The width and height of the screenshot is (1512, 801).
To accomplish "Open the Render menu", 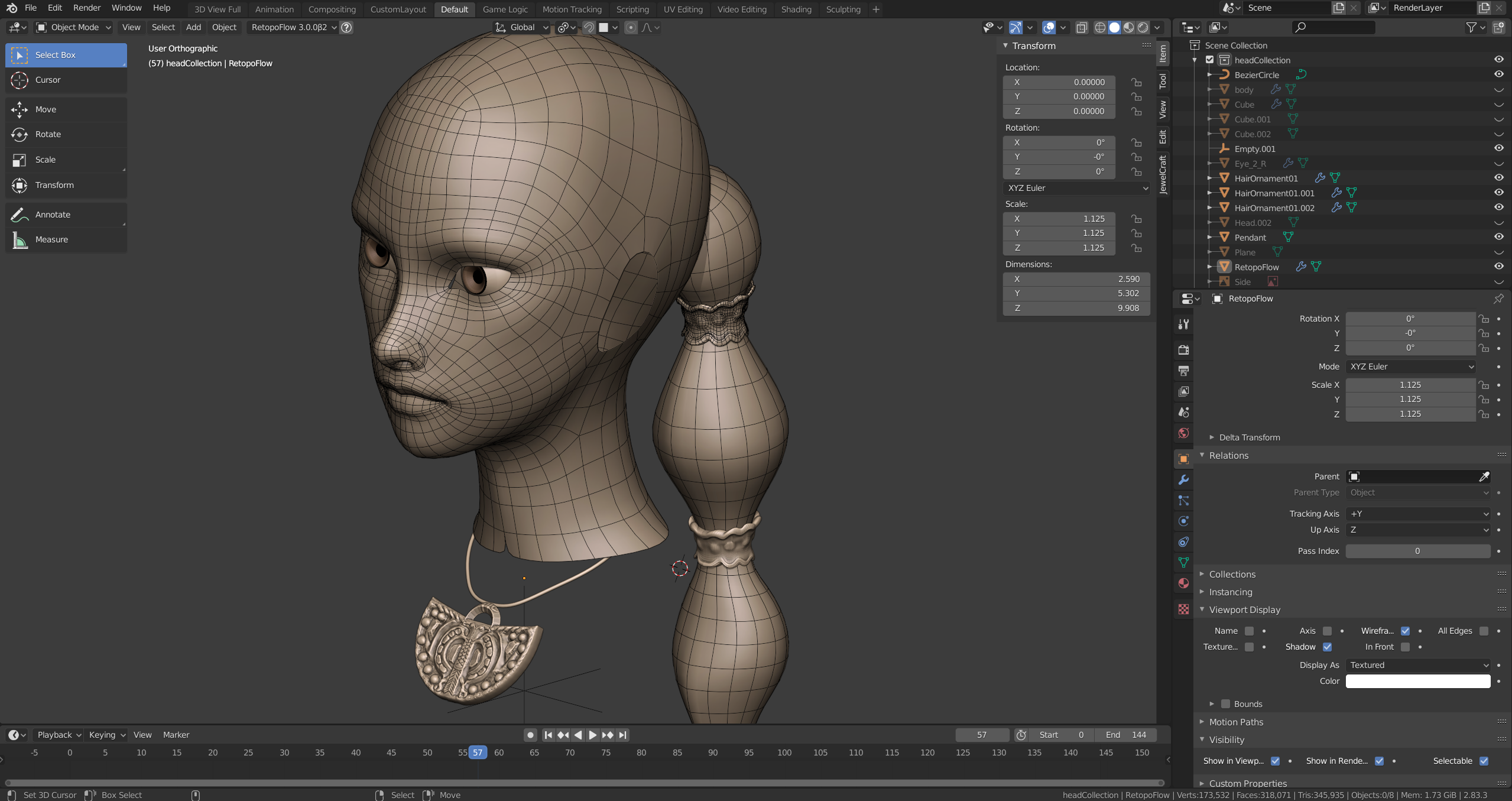I will click(x=87, y=8).
